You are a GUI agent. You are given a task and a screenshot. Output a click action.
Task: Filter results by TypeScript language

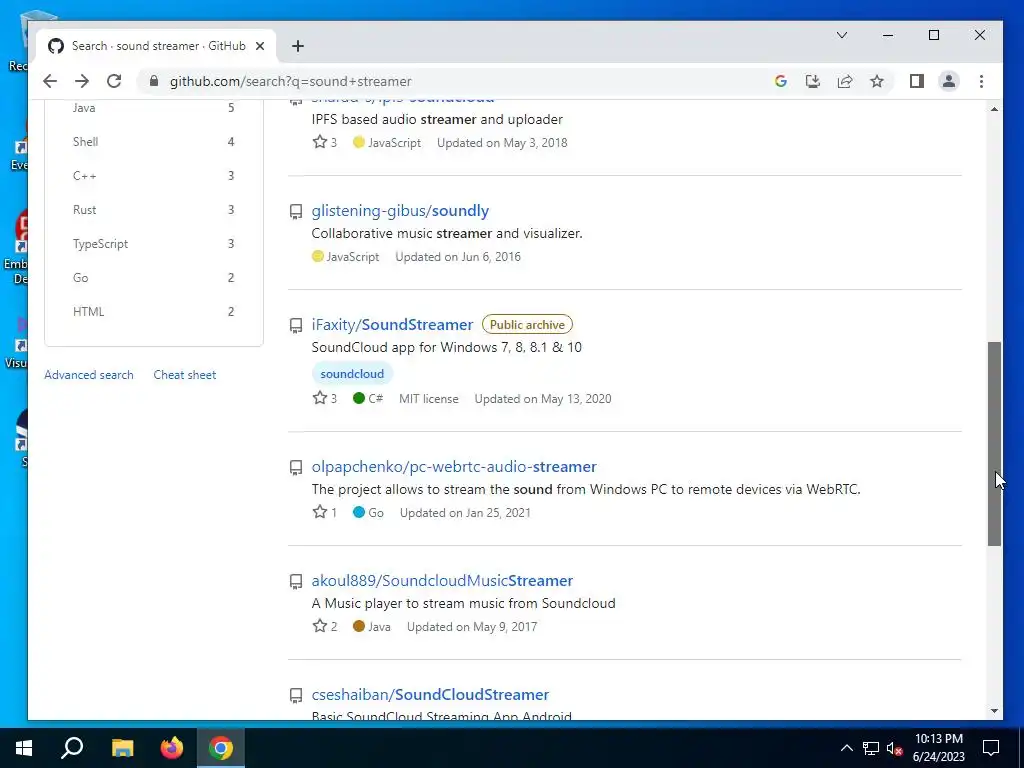[153, 244]
